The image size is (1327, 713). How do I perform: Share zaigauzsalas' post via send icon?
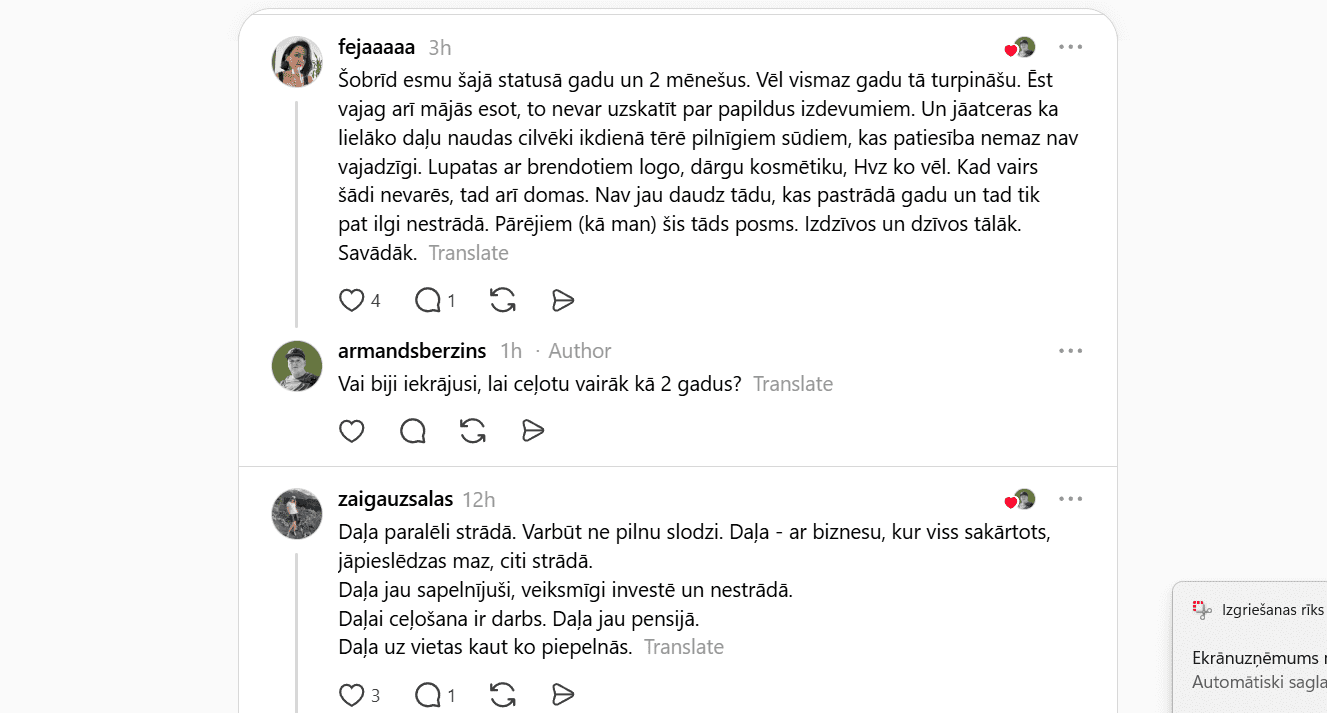(563, 695)
